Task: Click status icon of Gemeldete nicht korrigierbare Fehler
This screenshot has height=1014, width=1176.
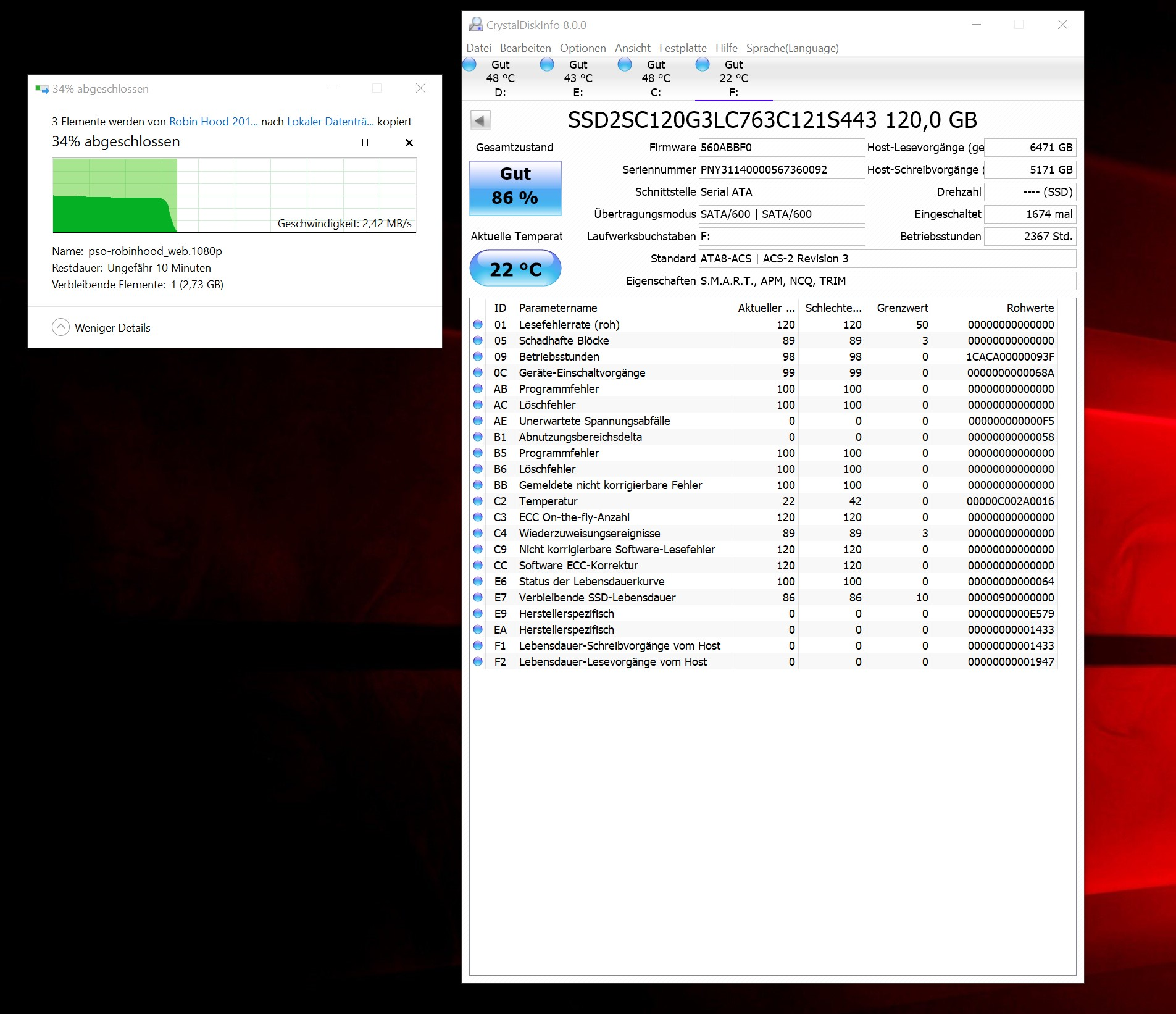Action: point(478,485)
